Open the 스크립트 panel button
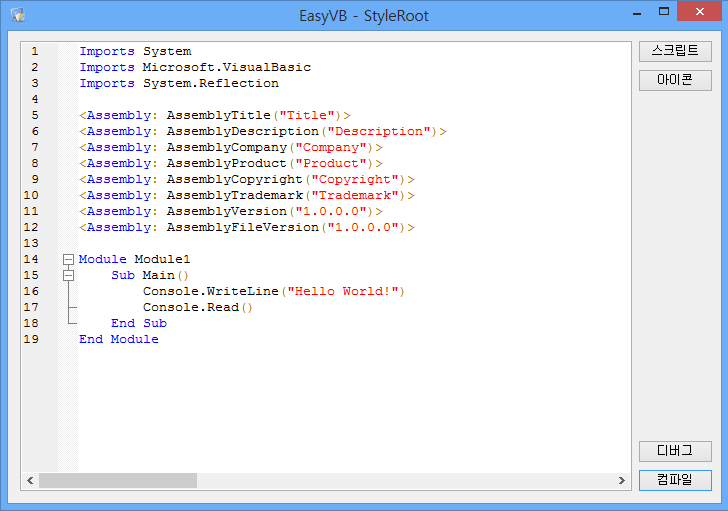Screen dimensions: 728x511 pyautogui.click(x=675, y=51)
